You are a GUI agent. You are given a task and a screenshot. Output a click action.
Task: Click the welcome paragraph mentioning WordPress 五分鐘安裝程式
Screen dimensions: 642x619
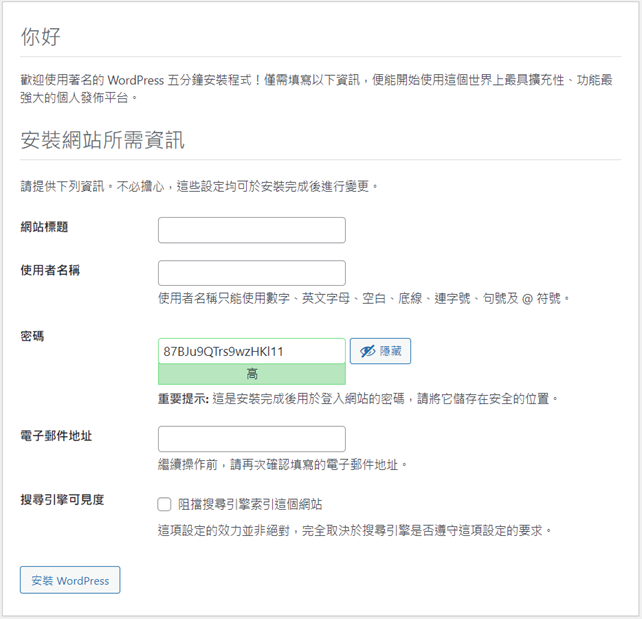[316, 88]
